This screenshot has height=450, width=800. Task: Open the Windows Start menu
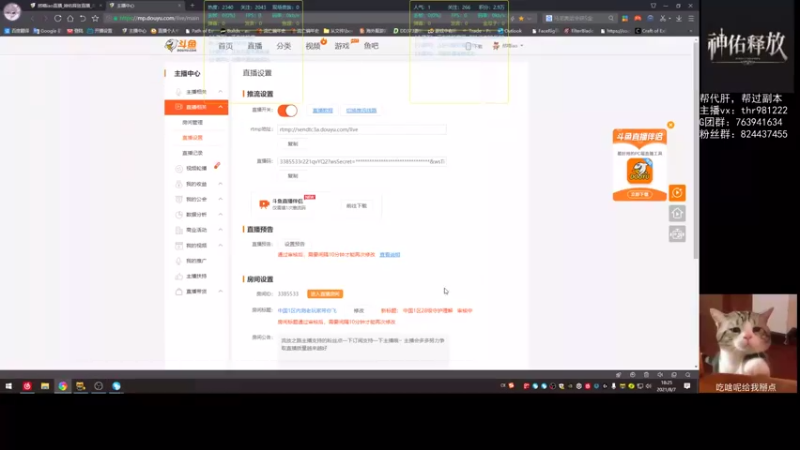(9, 386)
